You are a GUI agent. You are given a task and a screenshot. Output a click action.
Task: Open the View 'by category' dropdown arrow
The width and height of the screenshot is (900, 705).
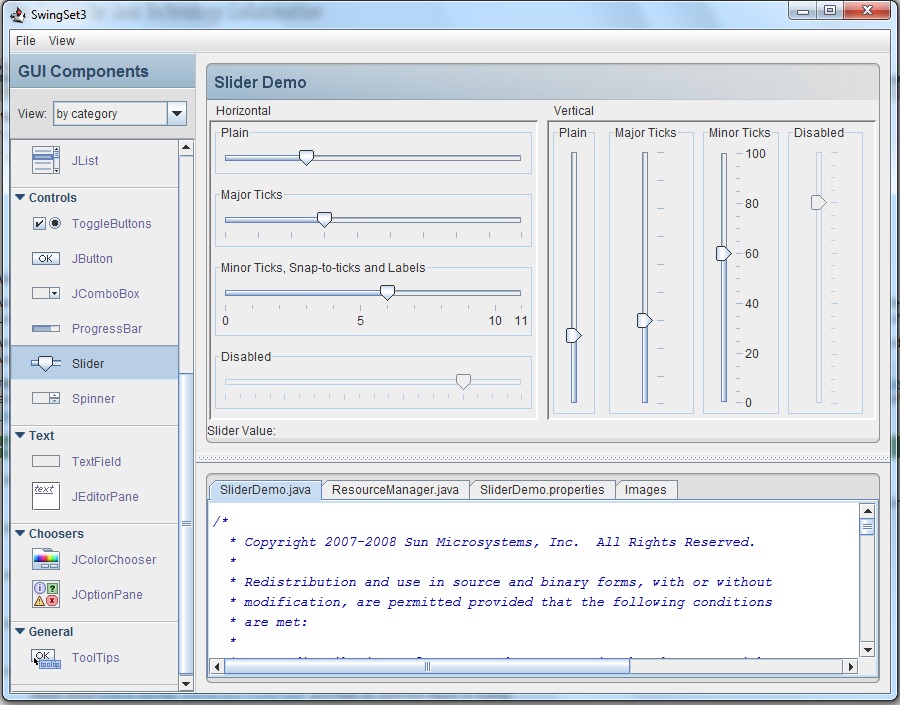pyautogui.click(x=177, y=114)
